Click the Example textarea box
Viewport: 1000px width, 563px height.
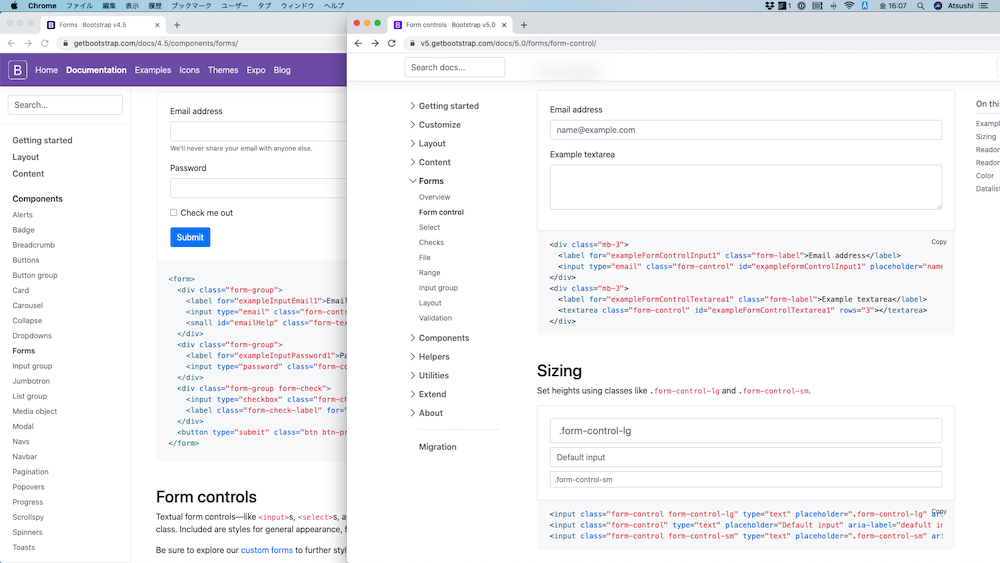(x=746, y=187)
